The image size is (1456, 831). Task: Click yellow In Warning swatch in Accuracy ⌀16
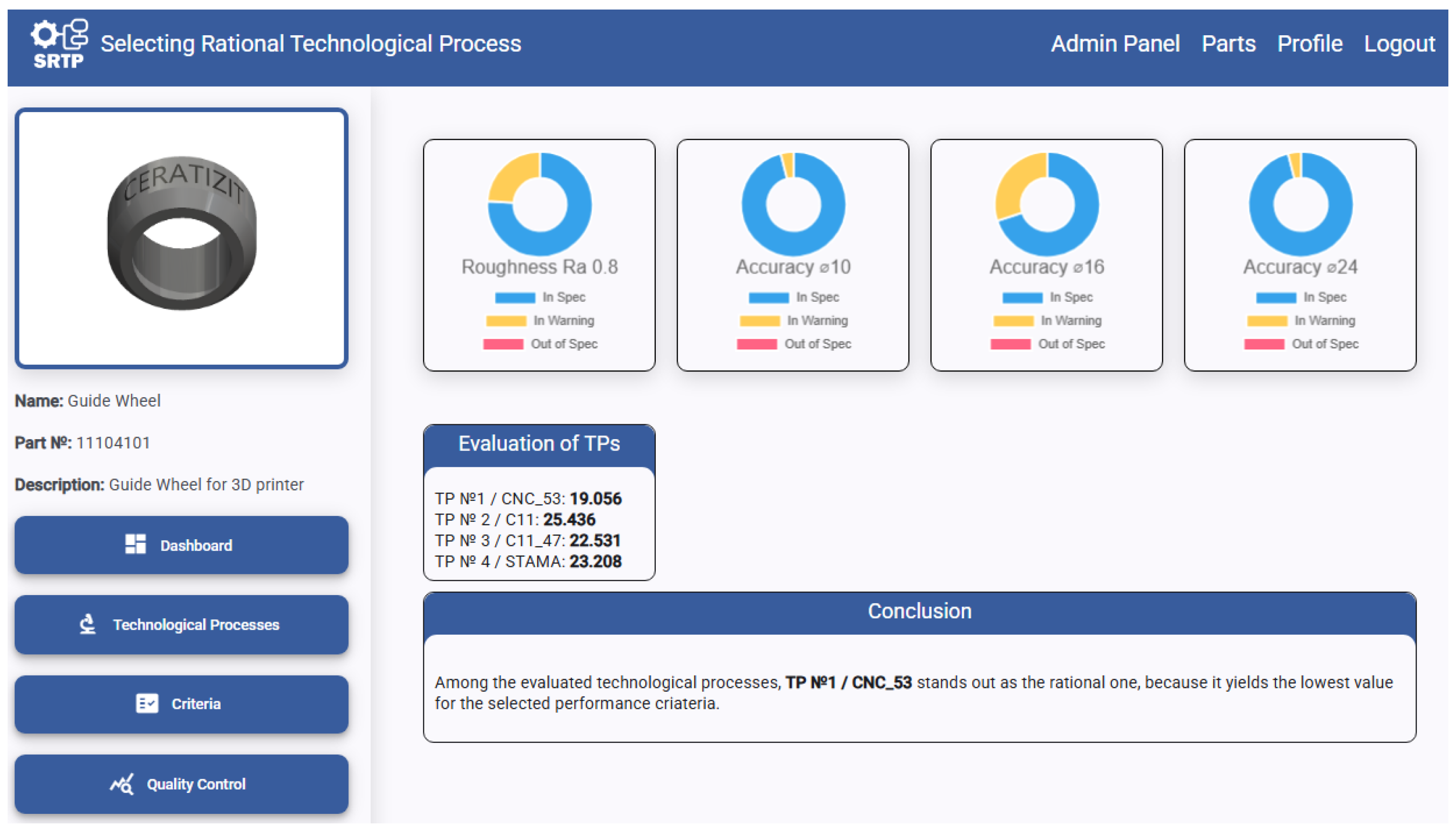pyautogui.click(x=1013, y=321)
